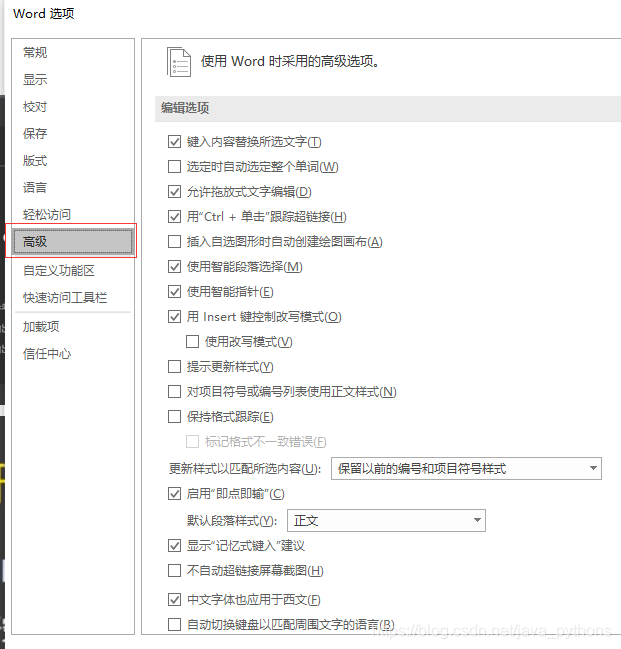Go to the 保存 options
621x649 pixels.
(35, 133)
